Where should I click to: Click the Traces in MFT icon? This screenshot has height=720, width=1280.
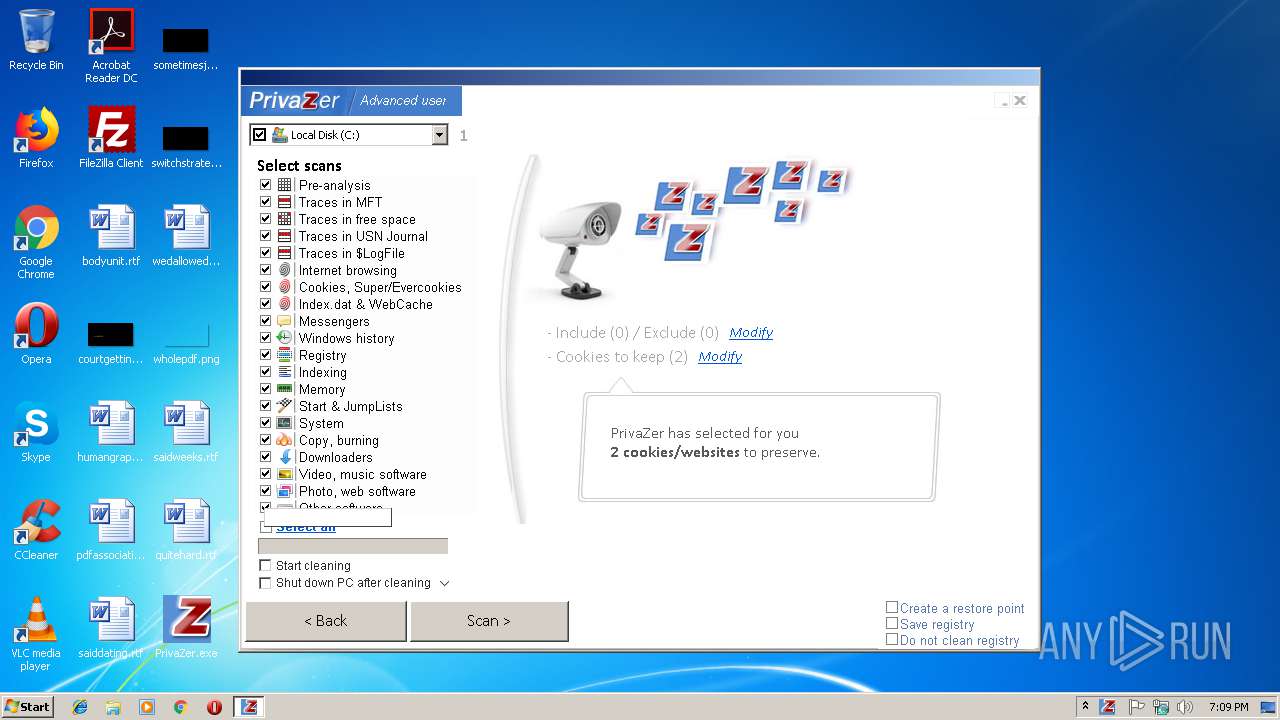pos(285,202)
